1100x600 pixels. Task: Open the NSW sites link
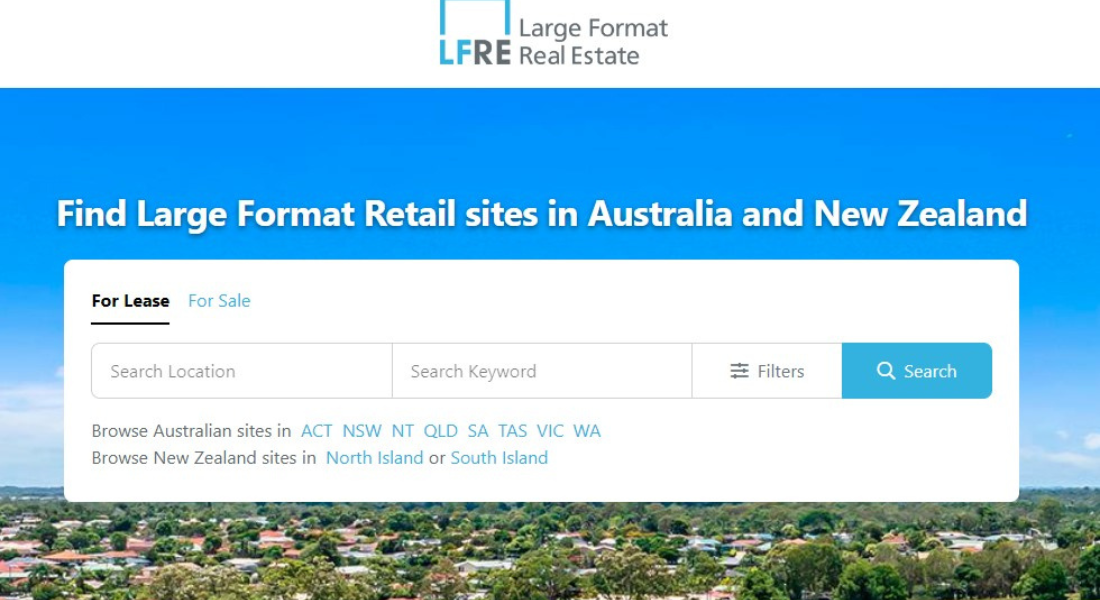[362, 431]
